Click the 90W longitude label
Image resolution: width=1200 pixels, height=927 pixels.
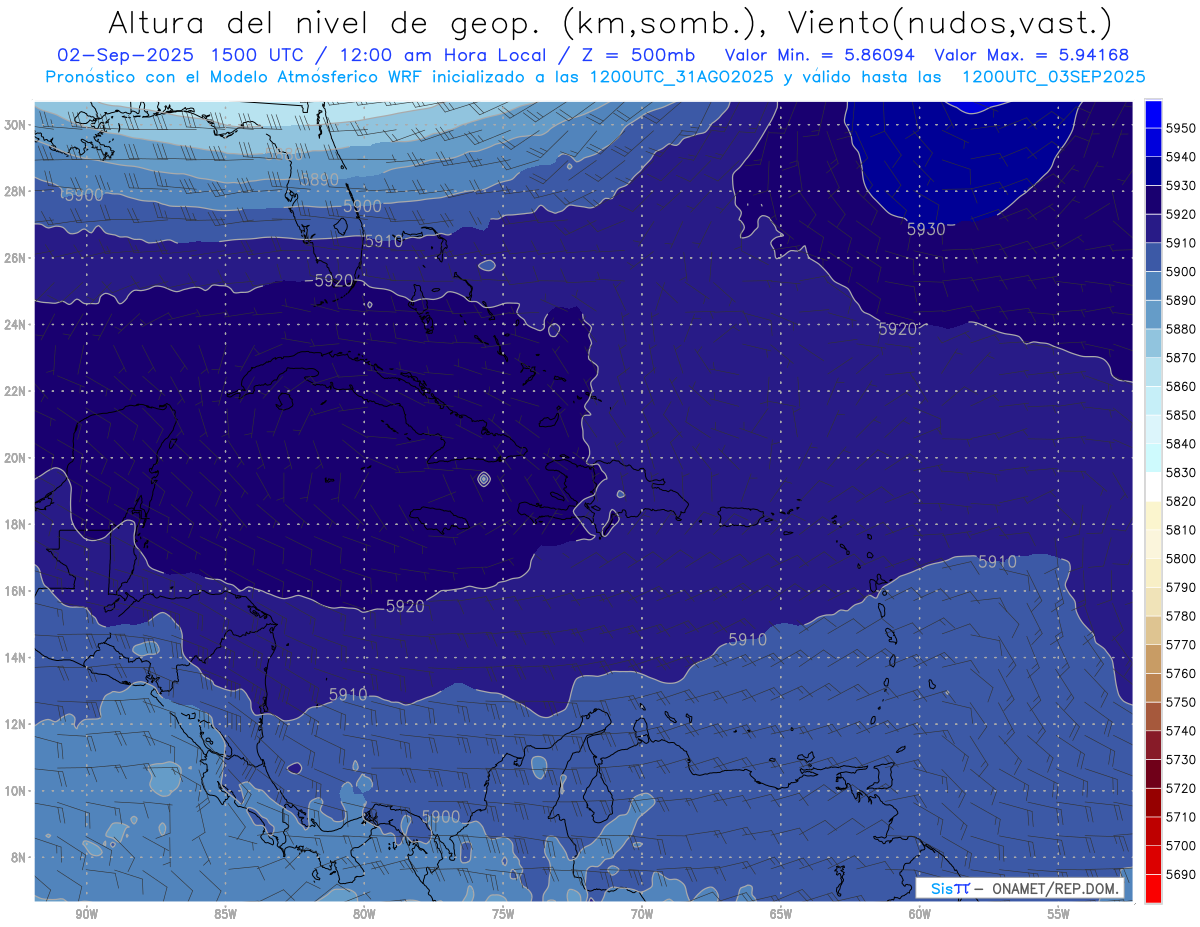click(x=87, y=914)
